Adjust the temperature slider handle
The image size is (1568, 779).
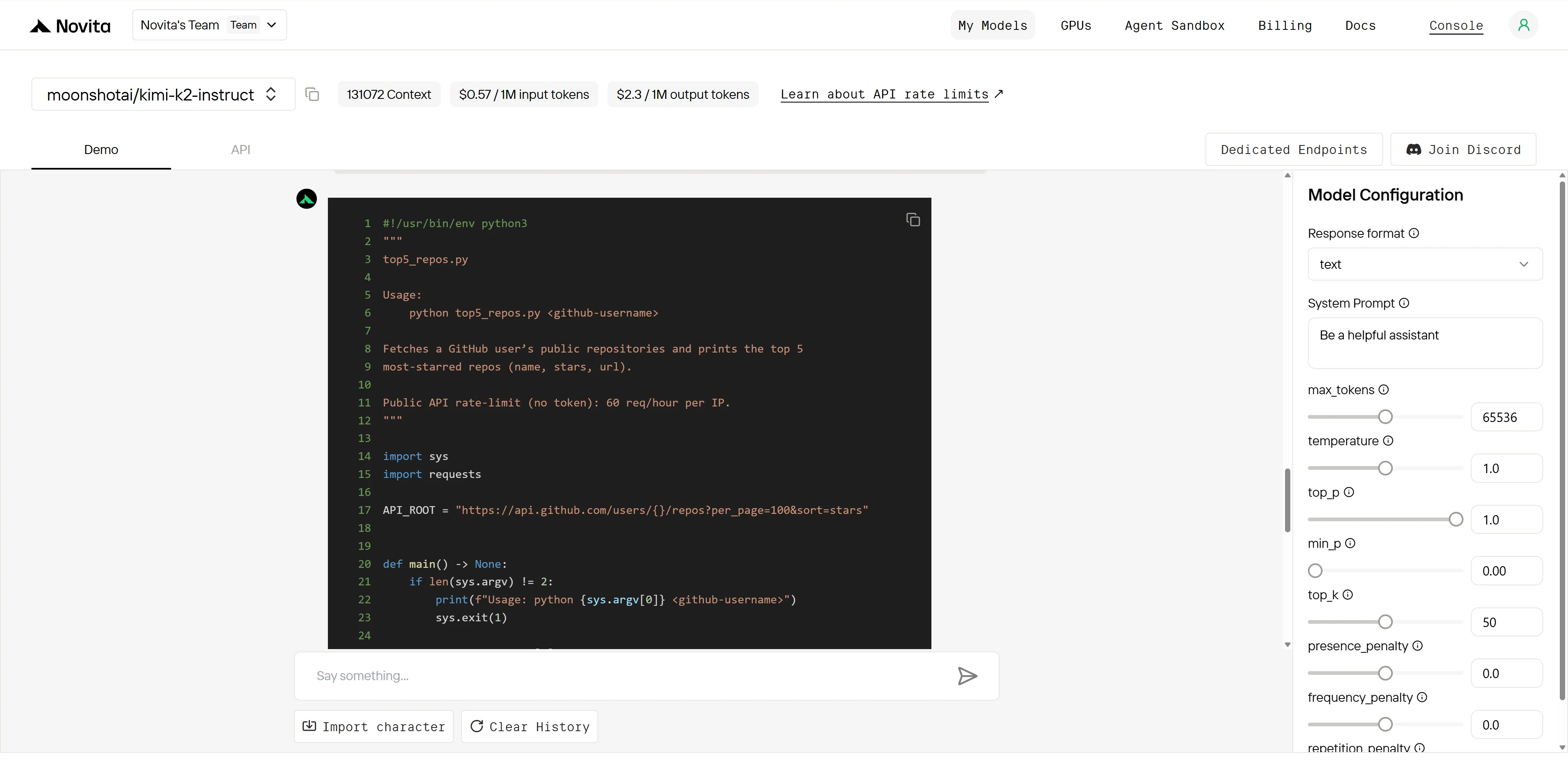(1385, 468)
